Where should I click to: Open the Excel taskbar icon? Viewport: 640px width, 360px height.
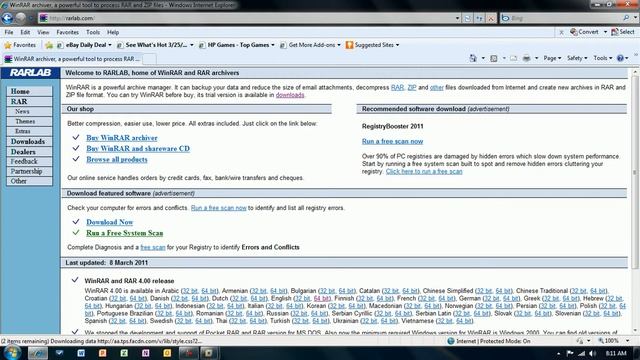[124, 353]
